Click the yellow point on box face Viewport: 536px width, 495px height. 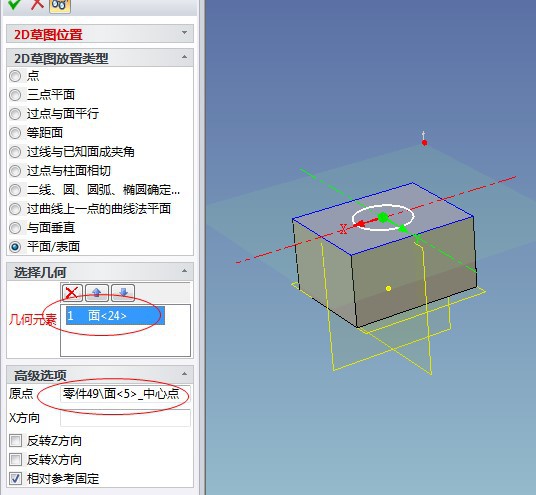tap(388, 289)
